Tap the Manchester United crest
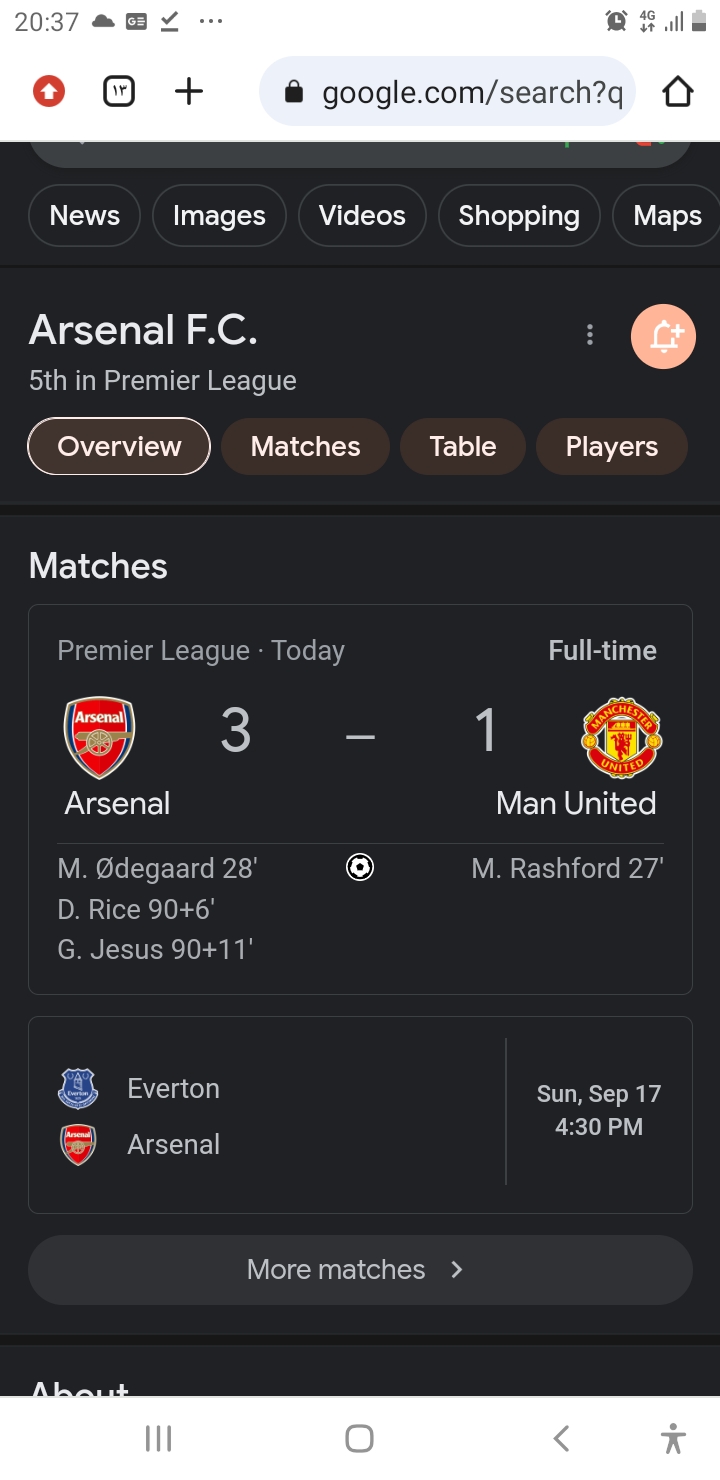The height and width of the screenshot is (1480, 720). (x=621, y=738)
